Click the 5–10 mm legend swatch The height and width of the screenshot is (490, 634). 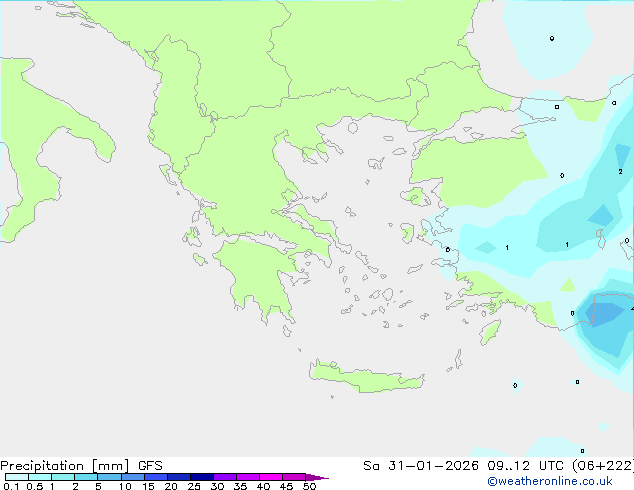(109, 477)
